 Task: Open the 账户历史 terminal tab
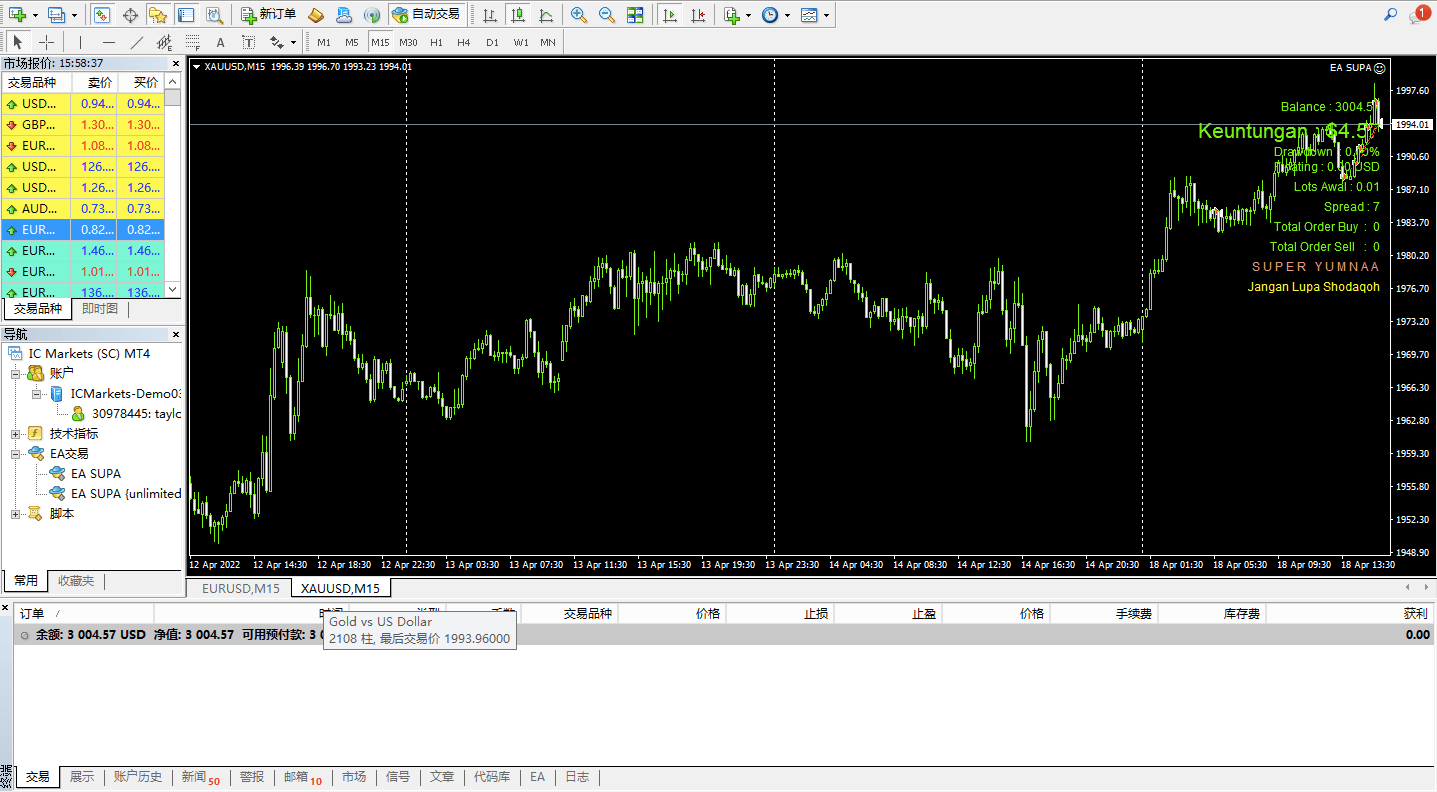[137, 777]
